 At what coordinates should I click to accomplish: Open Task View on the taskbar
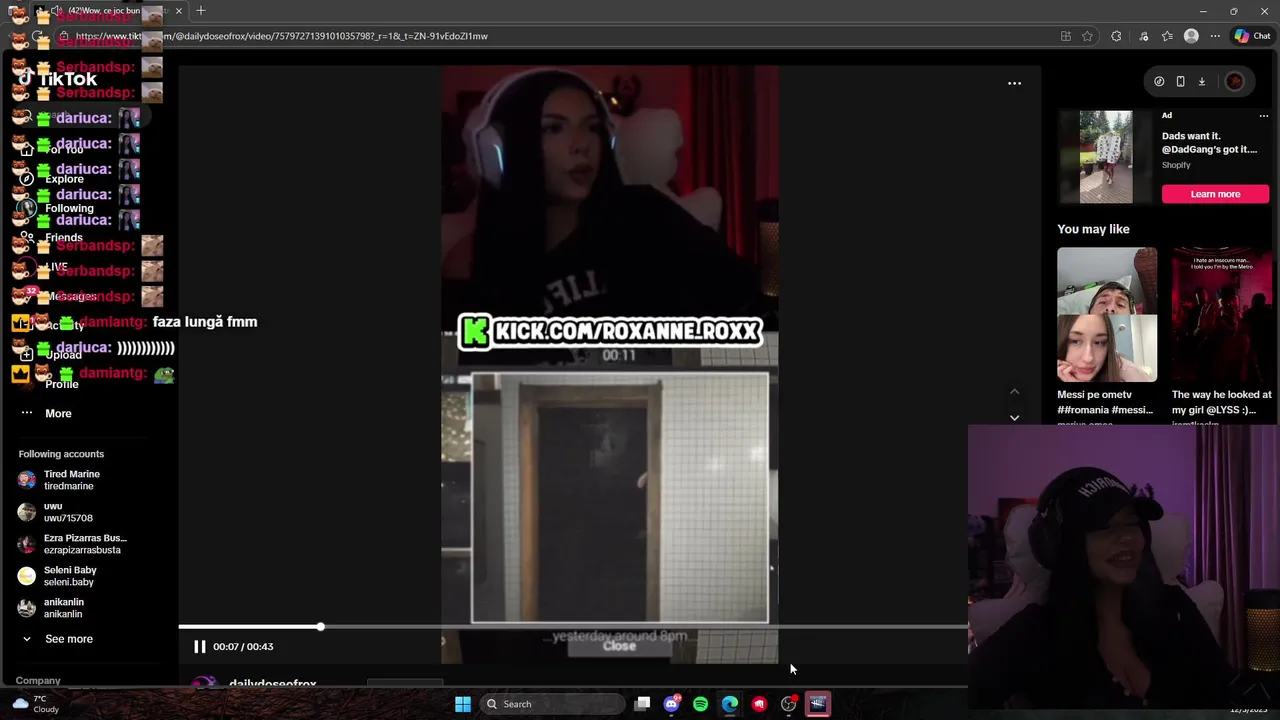tap(642, 704)
